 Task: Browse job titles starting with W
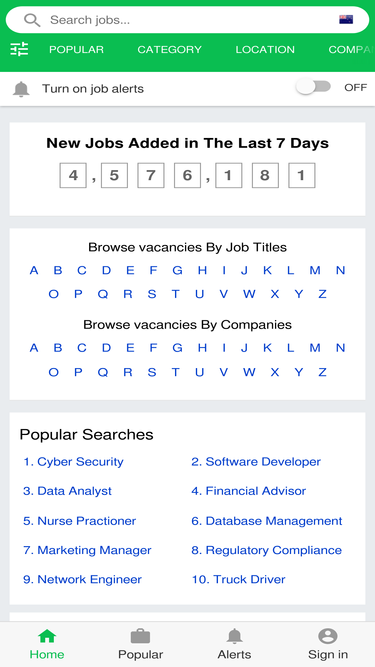pyautogui.click(x=249, y=294)
